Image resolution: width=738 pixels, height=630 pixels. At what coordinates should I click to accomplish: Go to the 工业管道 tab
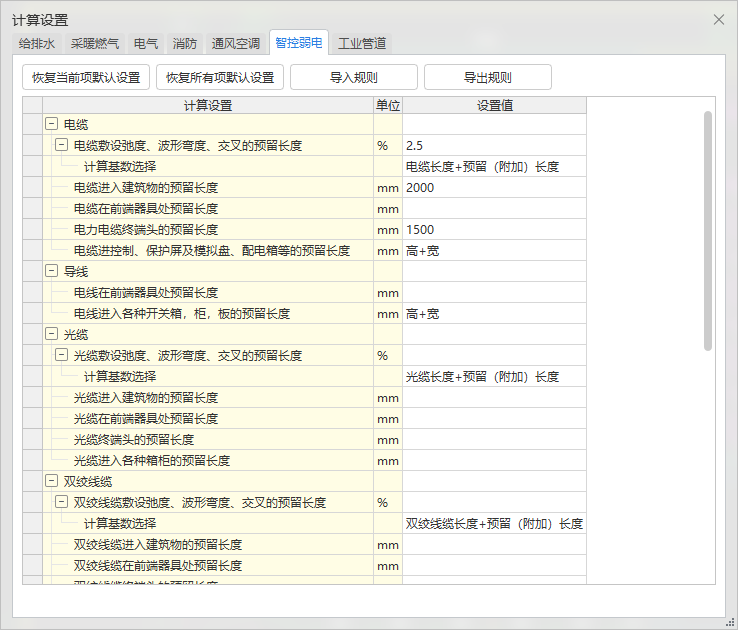[x=362, y=44]
